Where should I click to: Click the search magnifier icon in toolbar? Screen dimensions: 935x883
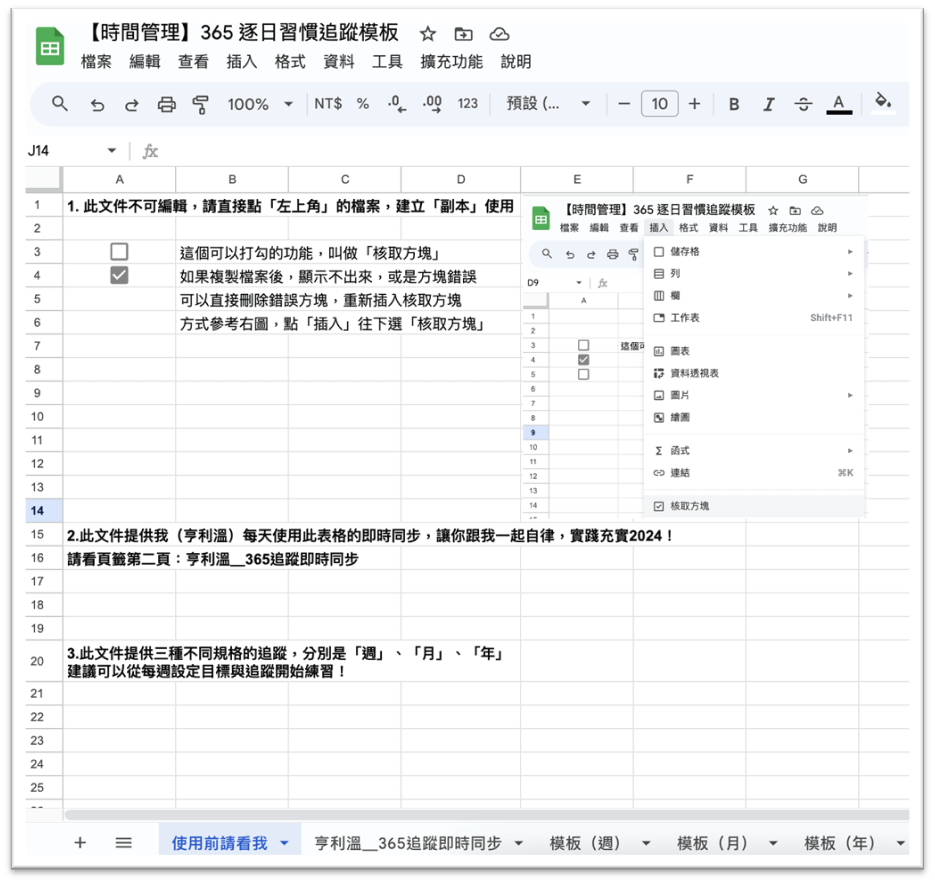60,104
